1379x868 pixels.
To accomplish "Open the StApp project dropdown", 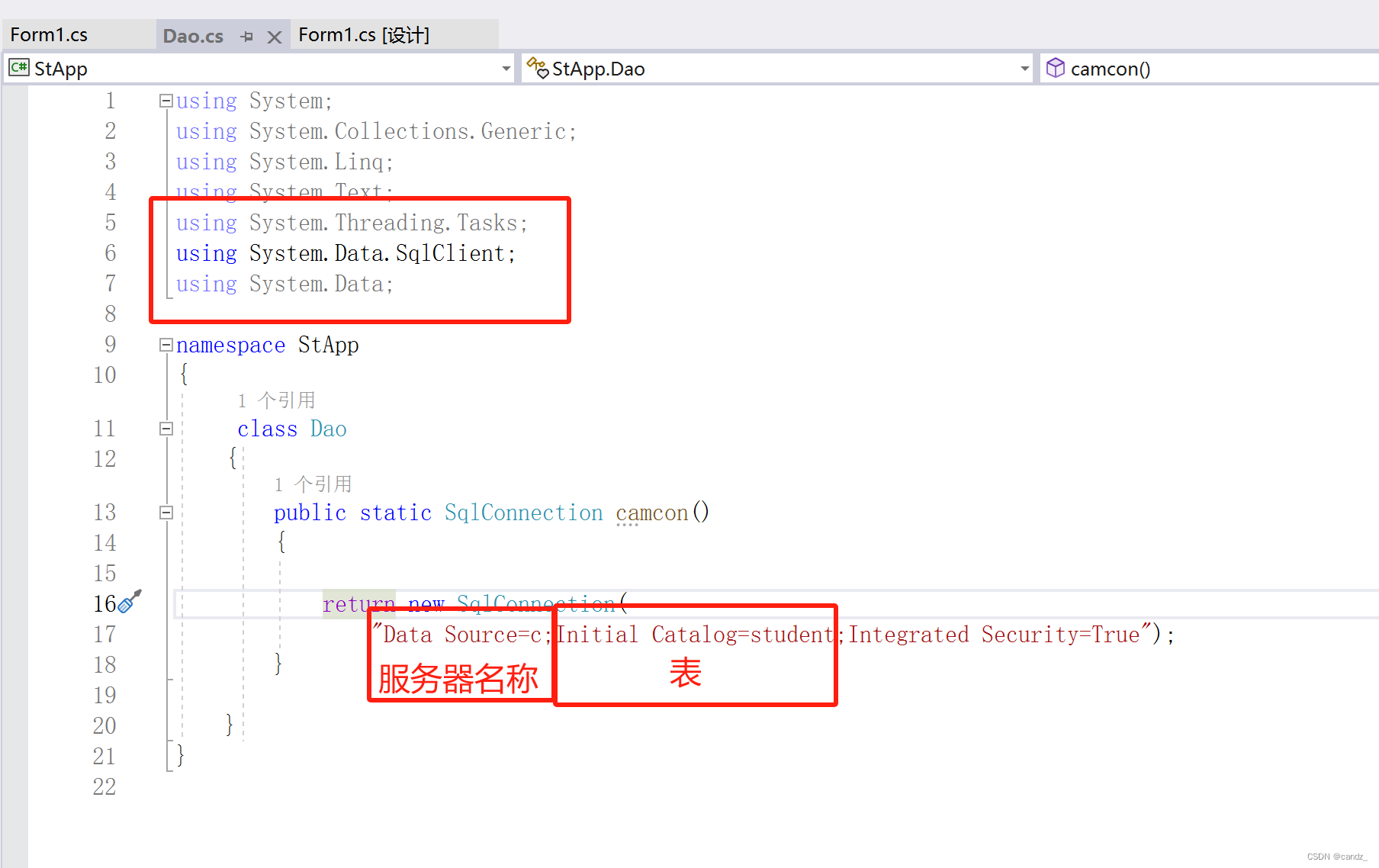I will pos(506,68).
